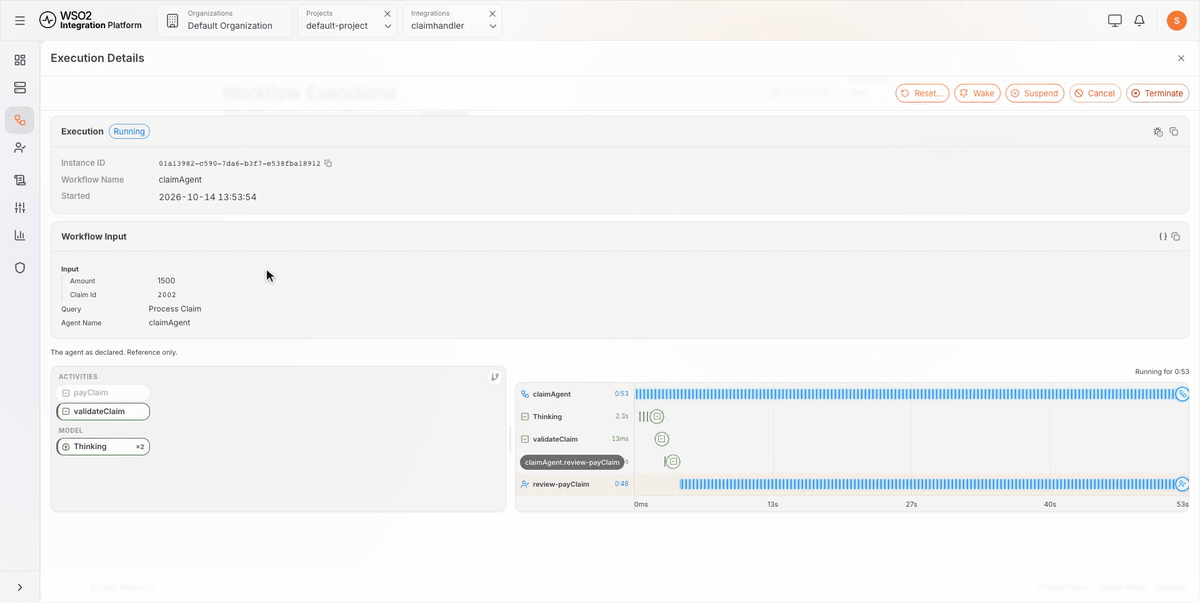Close the Execution Details panel
This screenshot has height=603, width=1200.
[x=1181, y=58]
